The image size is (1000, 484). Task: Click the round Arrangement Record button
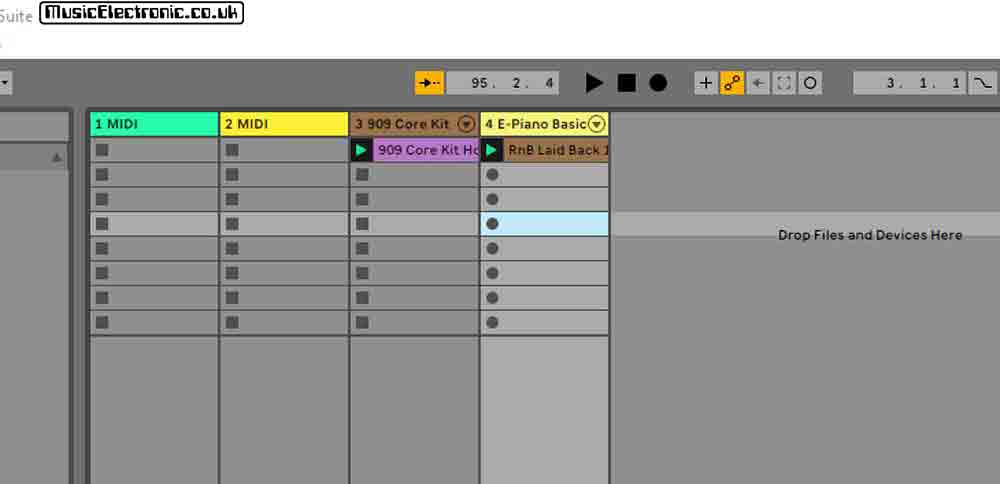coord(658,83)
